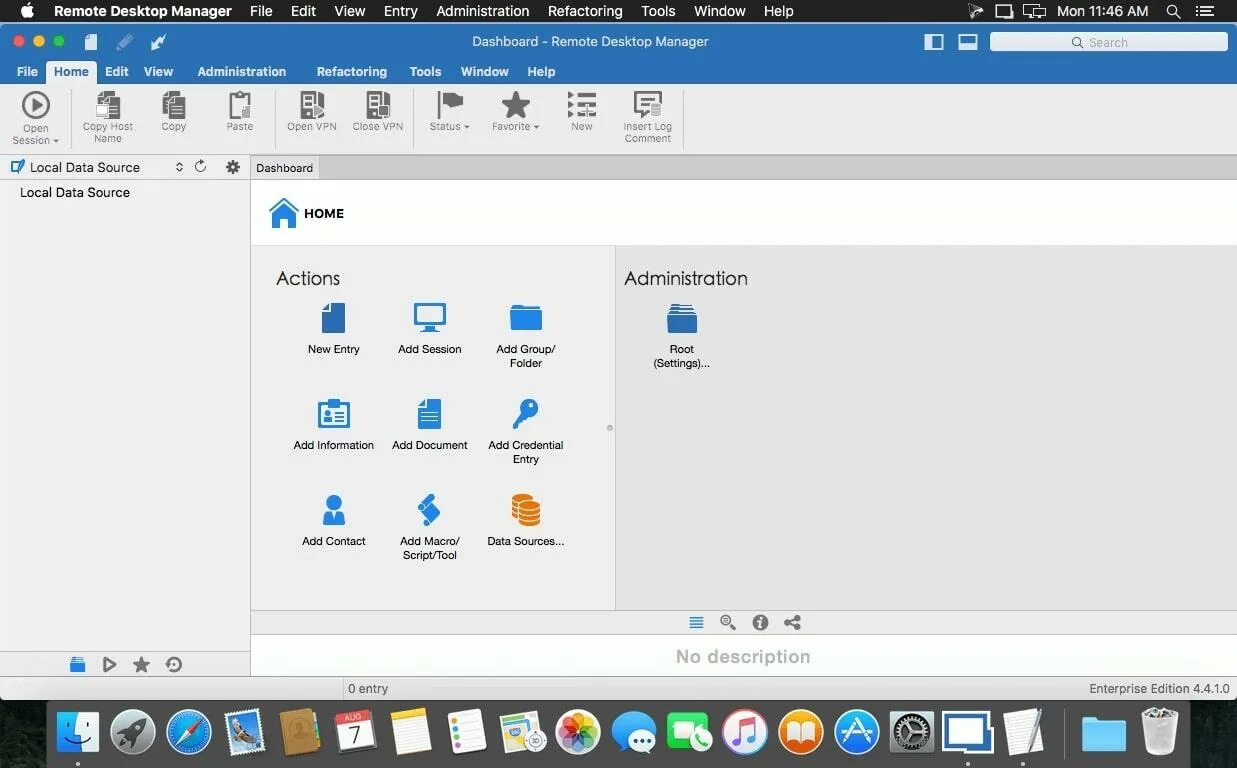This screenshot has height=768, width=1237.
Task: Open the App Store from the Dock
Action: click(857, 732)
